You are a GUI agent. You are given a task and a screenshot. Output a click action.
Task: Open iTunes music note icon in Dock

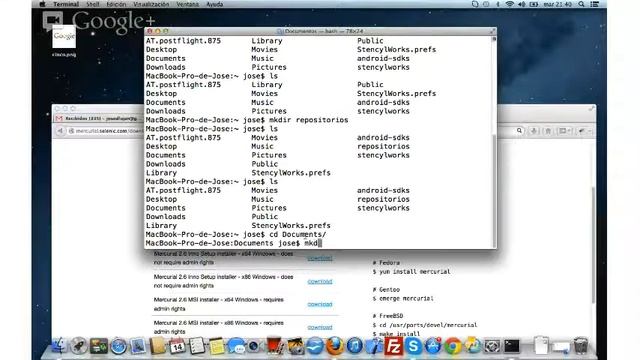tap(354, 346)
